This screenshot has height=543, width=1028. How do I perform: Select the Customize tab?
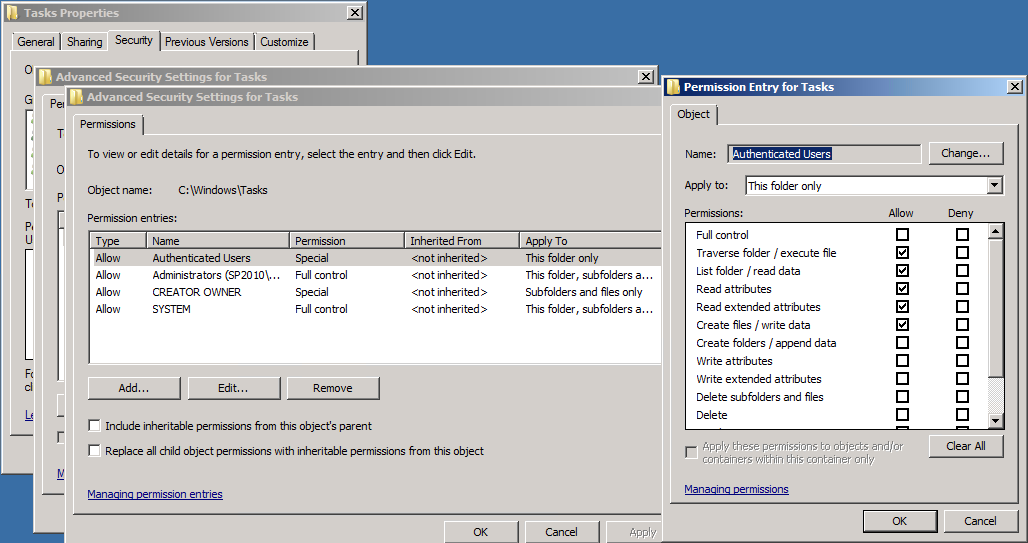click(284, 42)
